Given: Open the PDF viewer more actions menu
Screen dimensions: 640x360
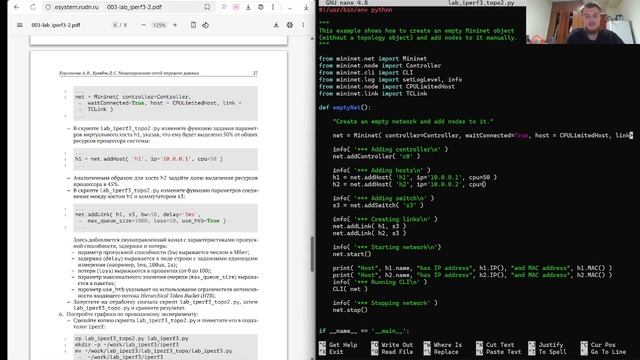Looking at the screenshot, I should tap(303, 25).
